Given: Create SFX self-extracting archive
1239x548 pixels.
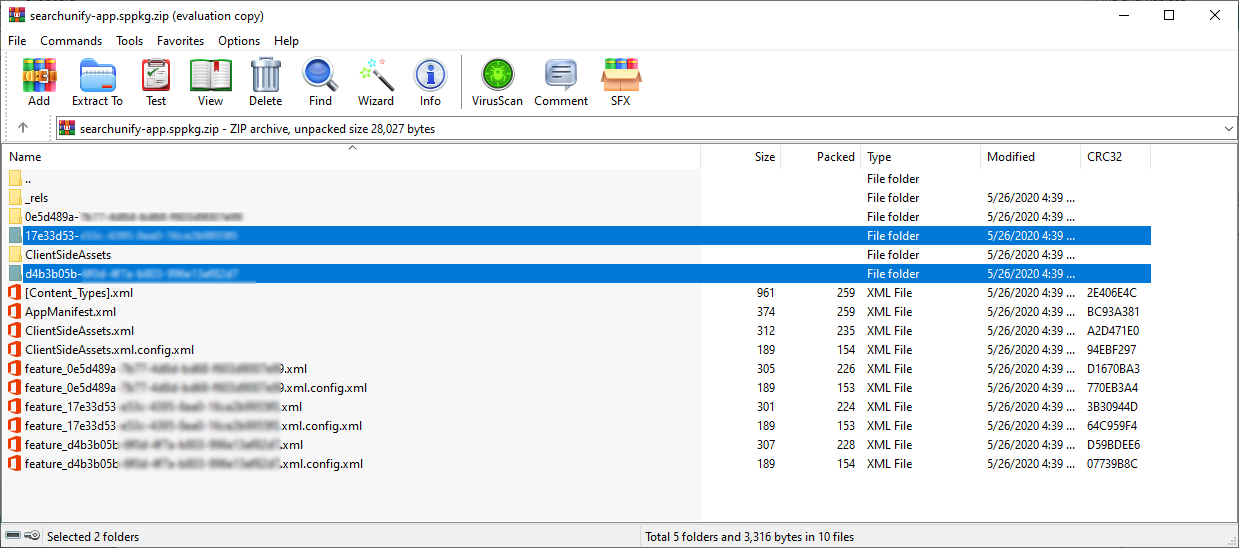Looking at the screenshot, I should 621,81.
